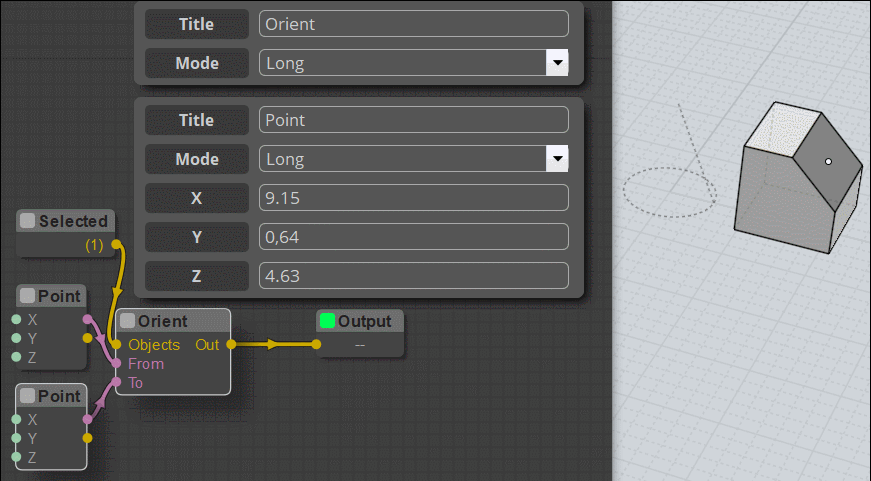Viewport: 871px width, 481px height.
Task: Click the input port on the Output node
Action: [x=316, y=344]
